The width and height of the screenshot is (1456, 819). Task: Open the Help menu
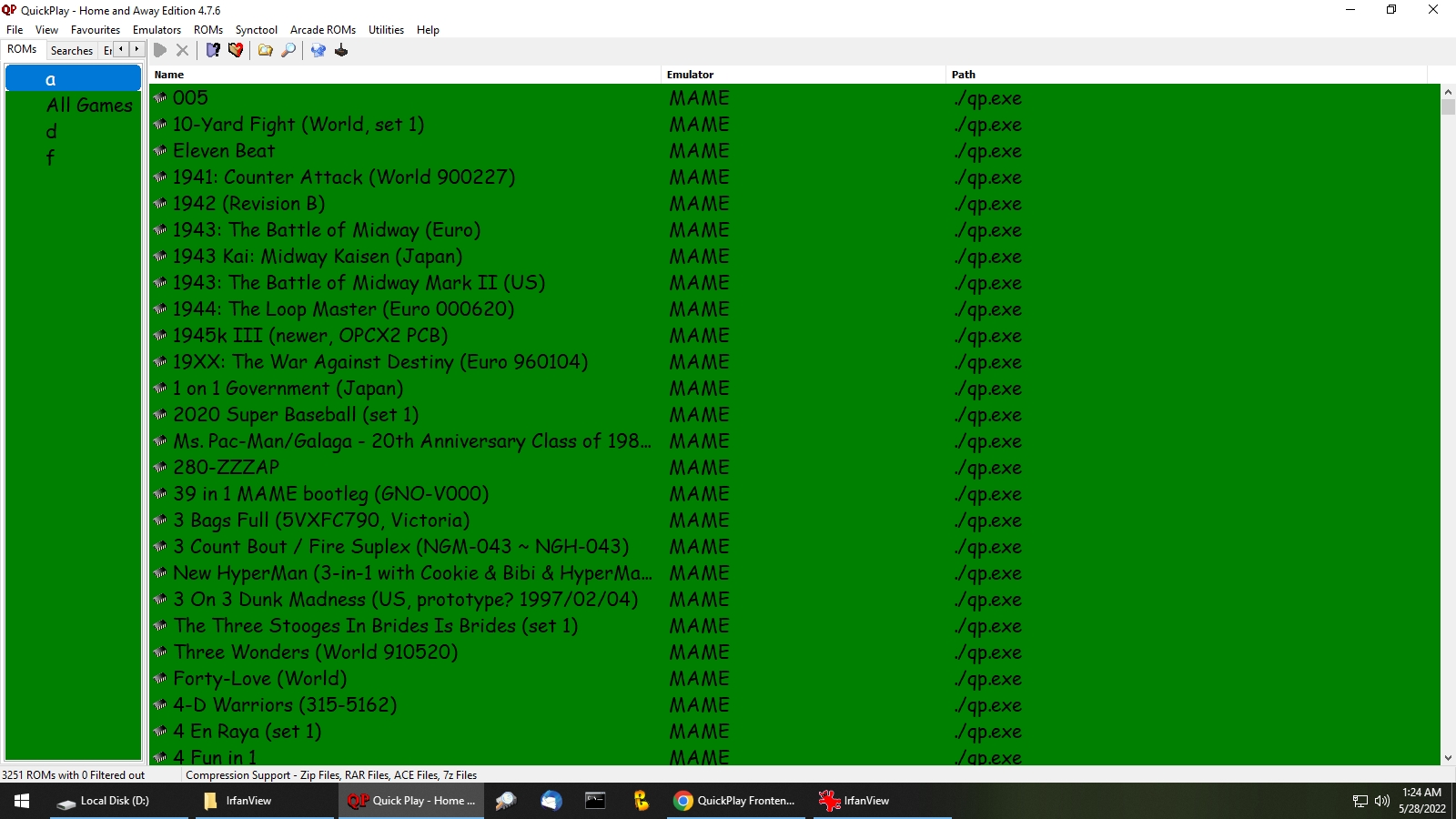428,30
